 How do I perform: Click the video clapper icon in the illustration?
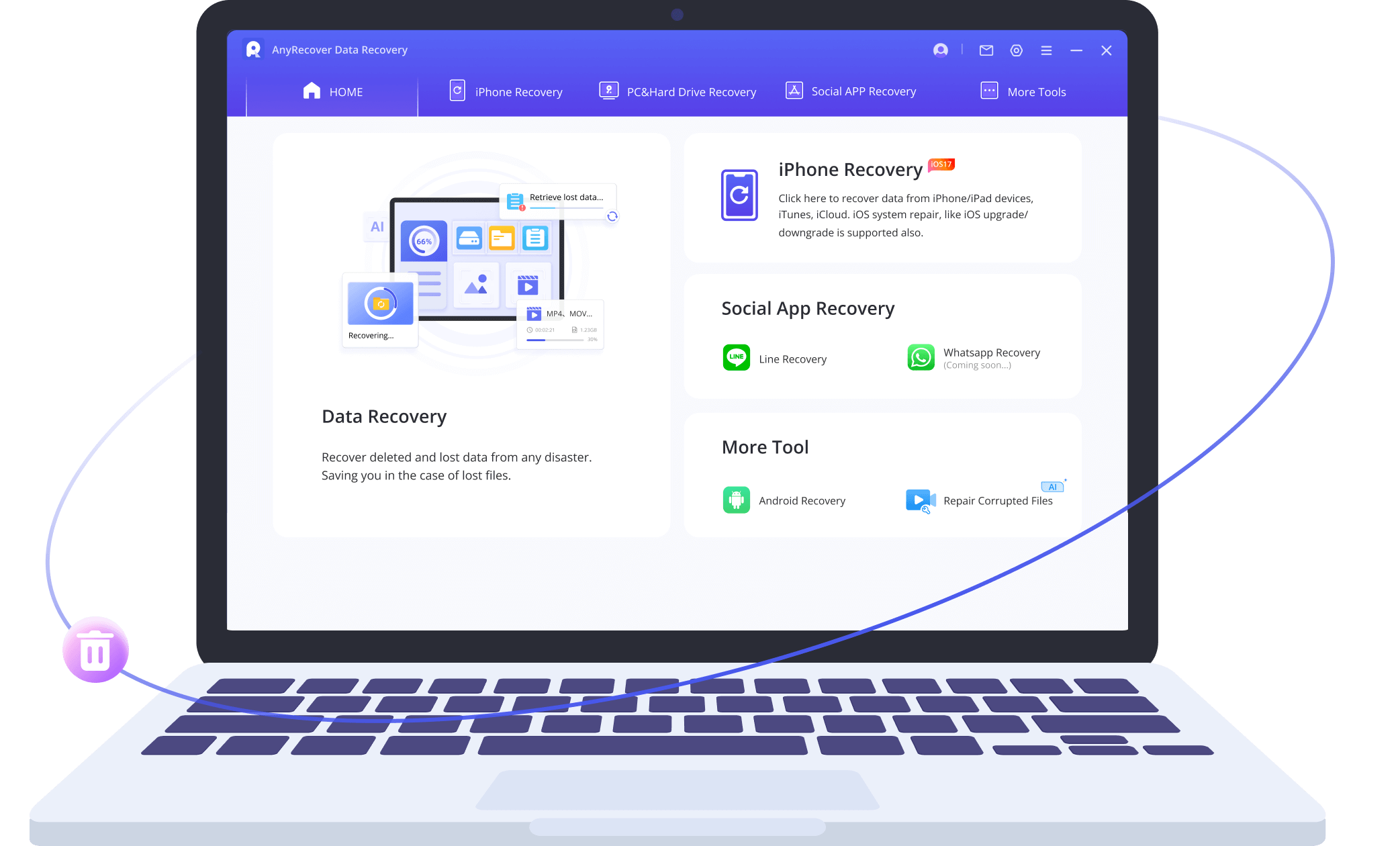click(528, 285)
